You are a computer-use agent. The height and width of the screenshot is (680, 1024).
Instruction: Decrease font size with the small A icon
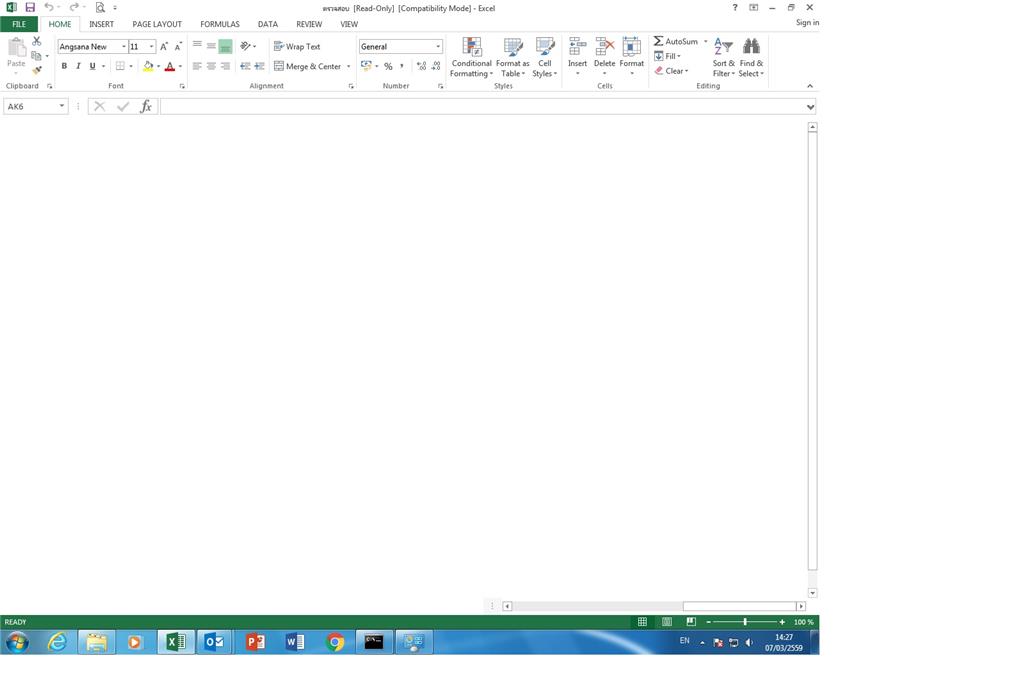click(x=178, y=46)
